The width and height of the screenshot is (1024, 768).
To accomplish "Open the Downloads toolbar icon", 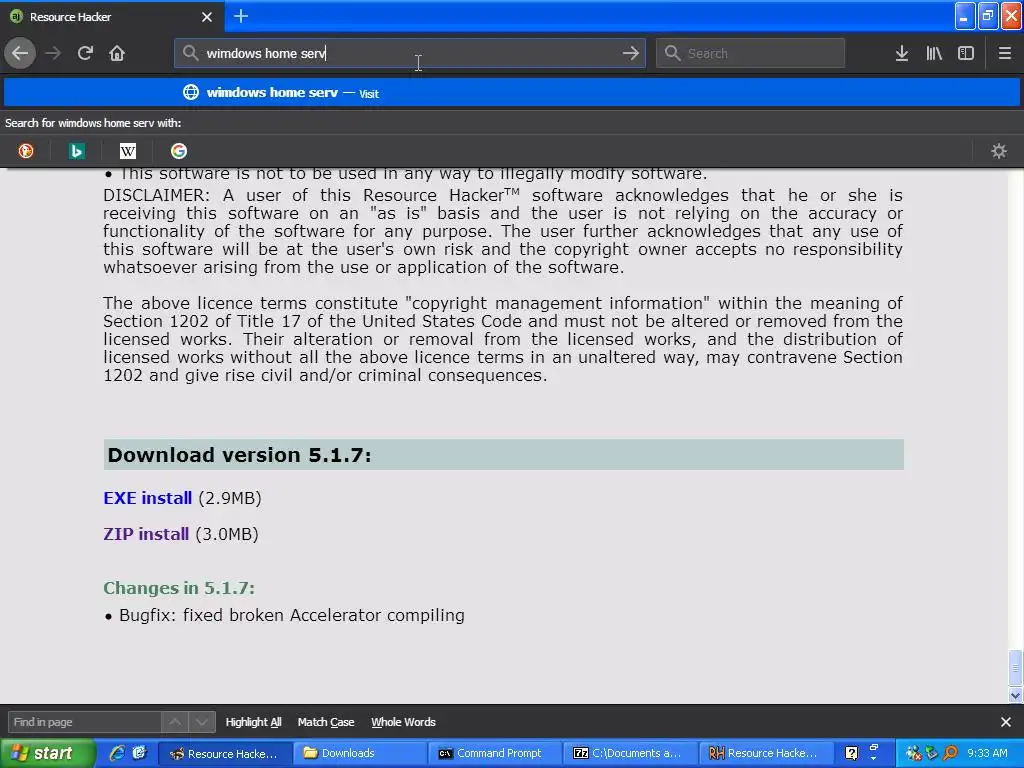I will [902, 53].
